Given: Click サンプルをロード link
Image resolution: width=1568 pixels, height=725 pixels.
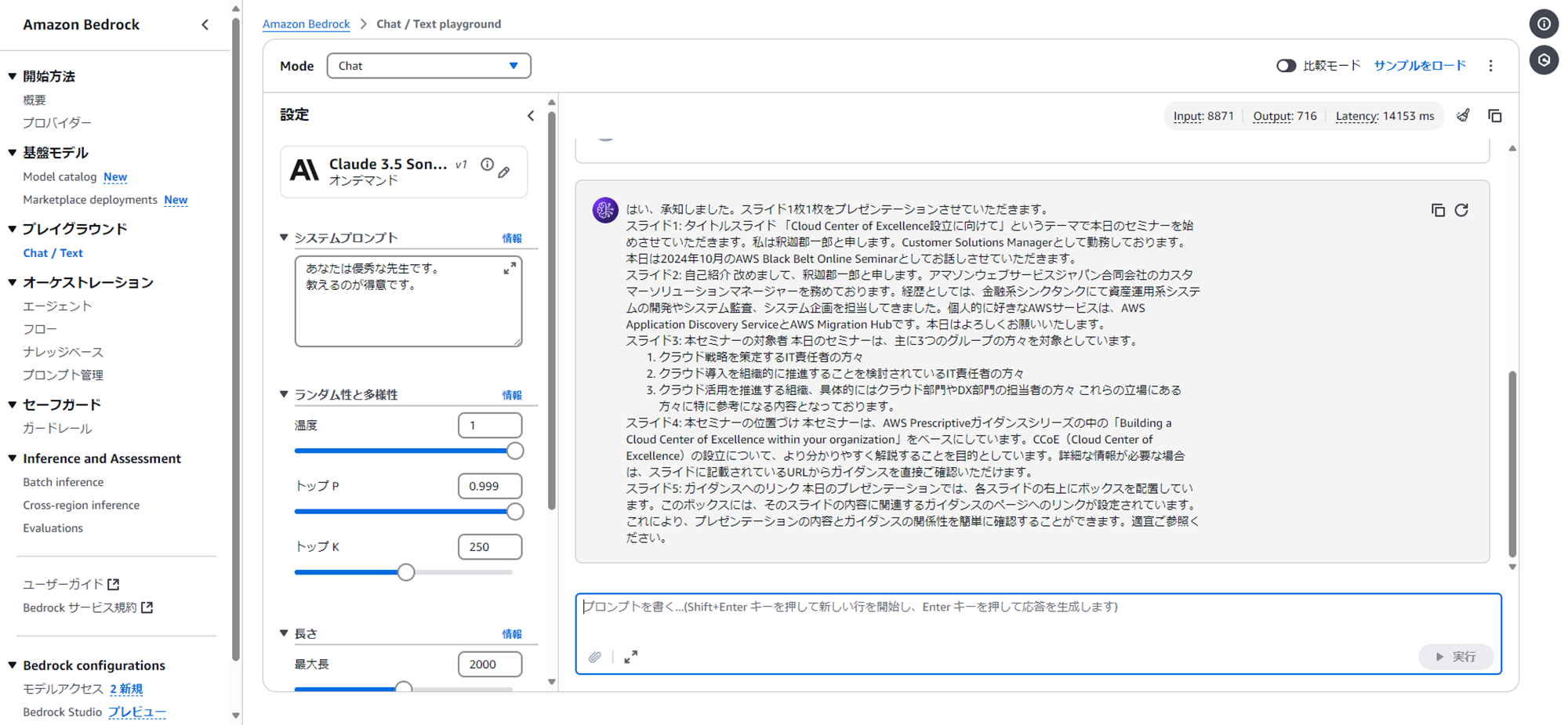Looking at the screenshot, I should (x=1420, y=66).
